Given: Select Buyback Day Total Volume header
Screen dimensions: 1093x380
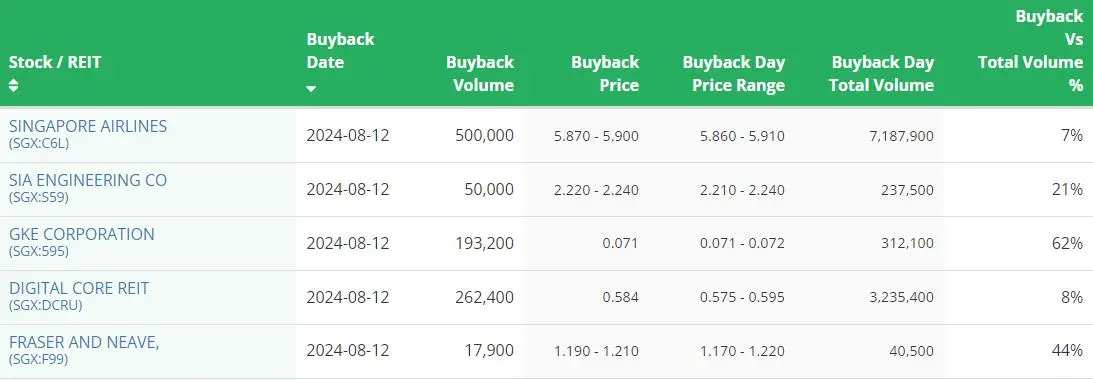Looking at the screenshot, I should coord(882,73).
